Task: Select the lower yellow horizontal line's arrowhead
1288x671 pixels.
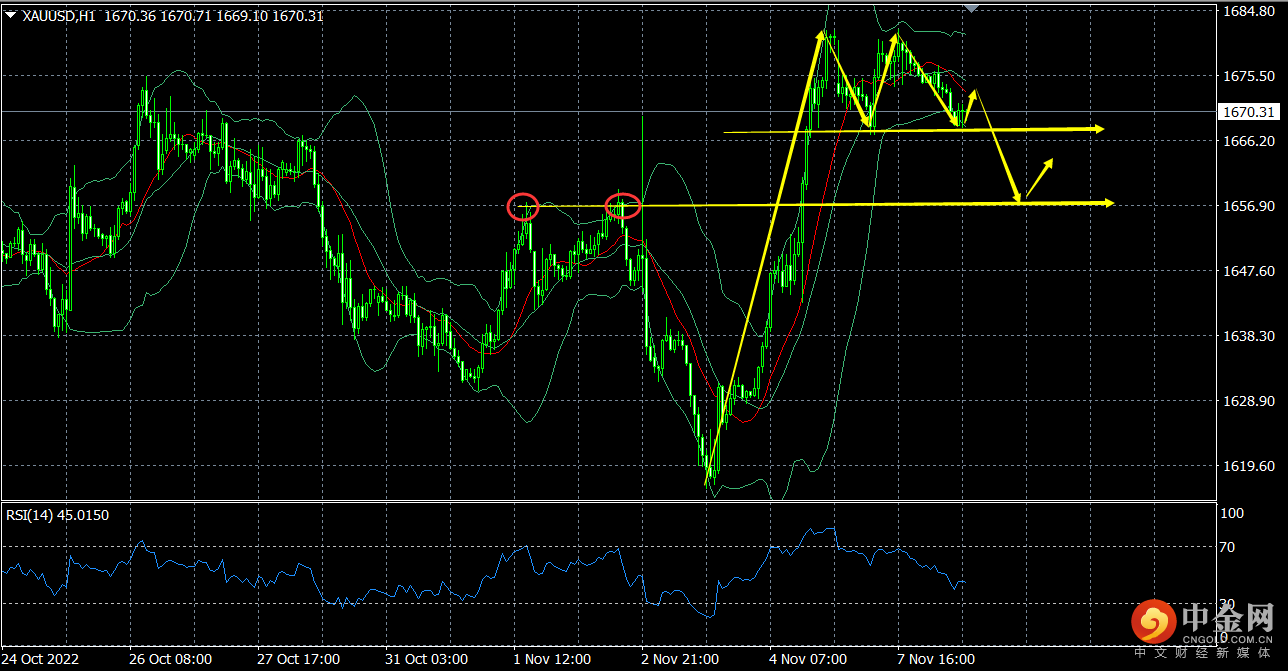Action: 1106,203
